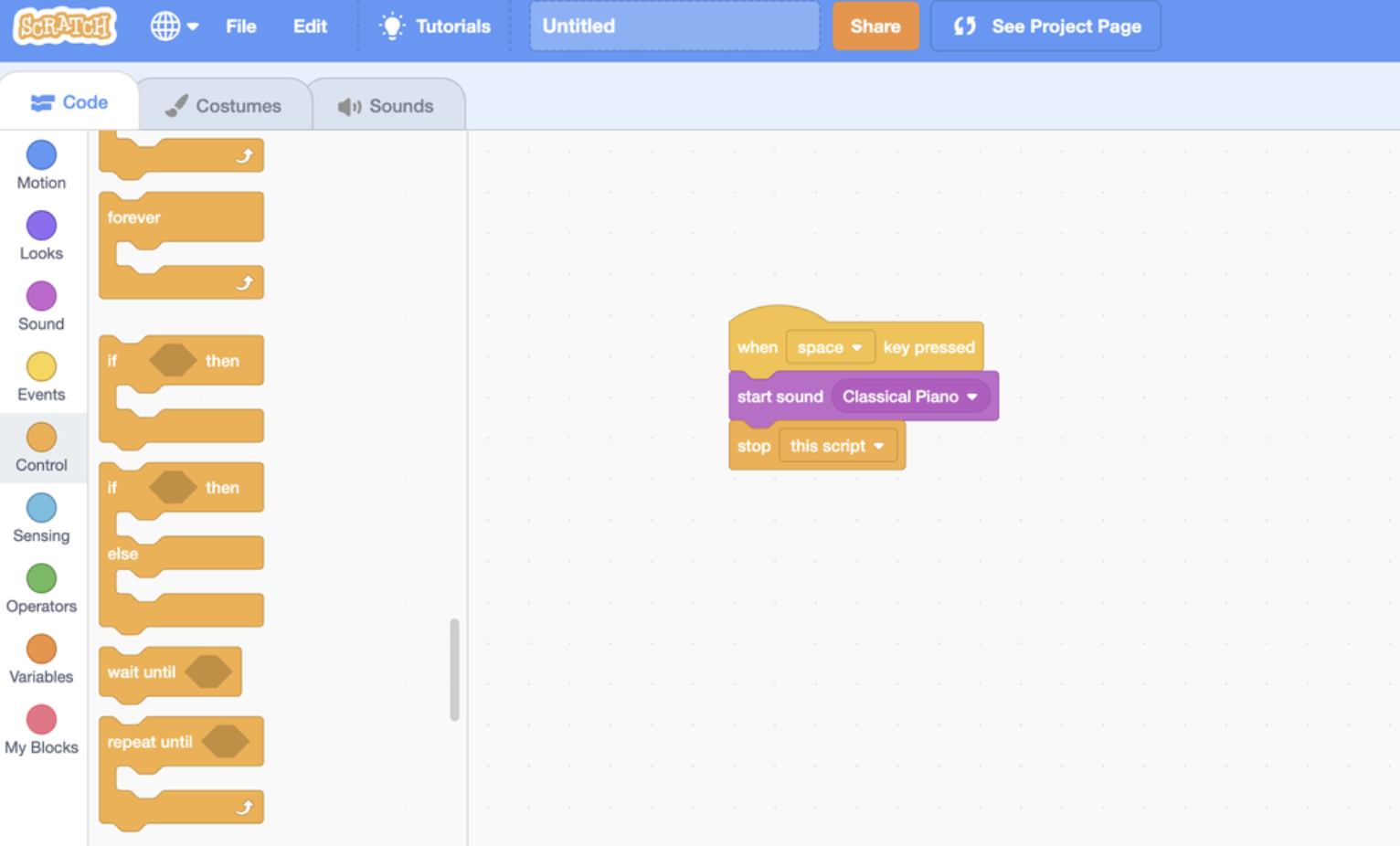Select the Events category circle
Viewport: 1400px width, 846px height.
coord(41,366)
